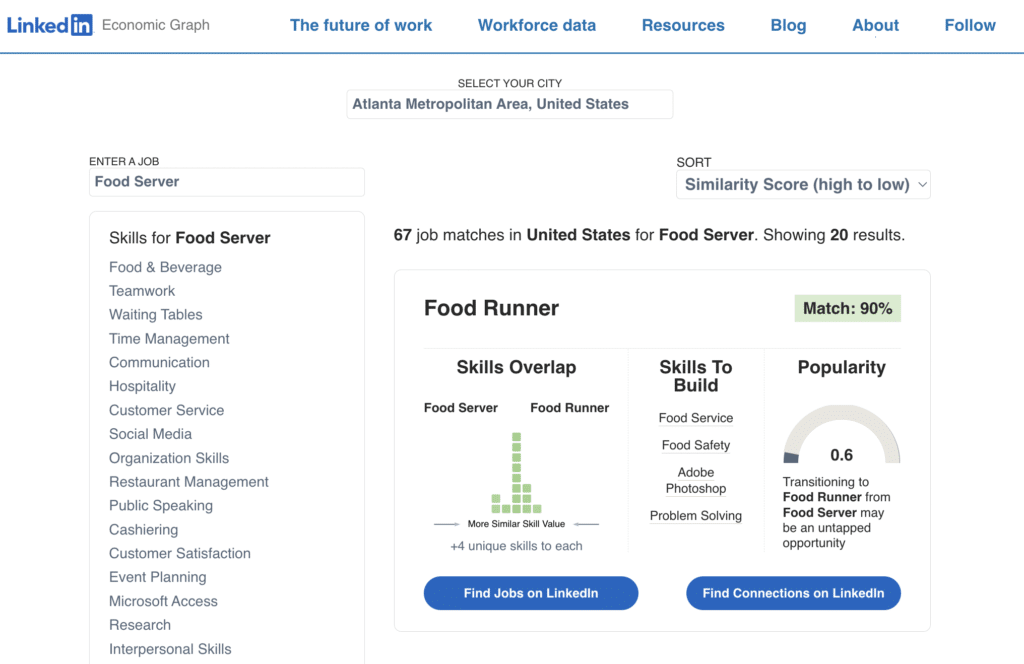Select Food Safety skill link
Viewport: 1024px width, 664px height.
[696, 445]
